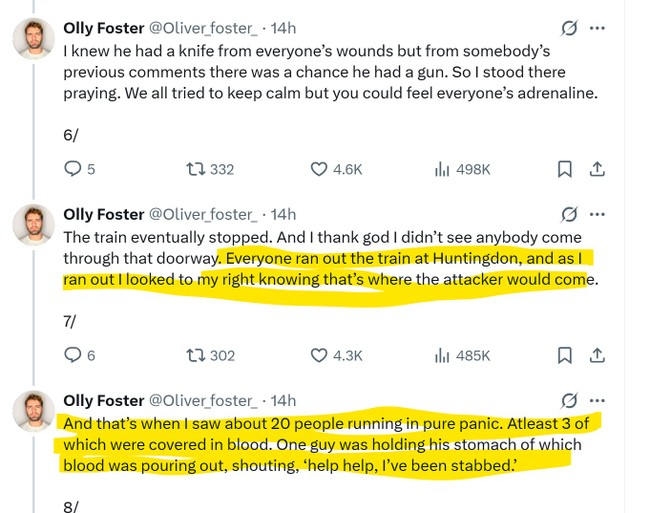Share the 7/ tweet
Screen dimensions: 650x513
pos(597,355)
